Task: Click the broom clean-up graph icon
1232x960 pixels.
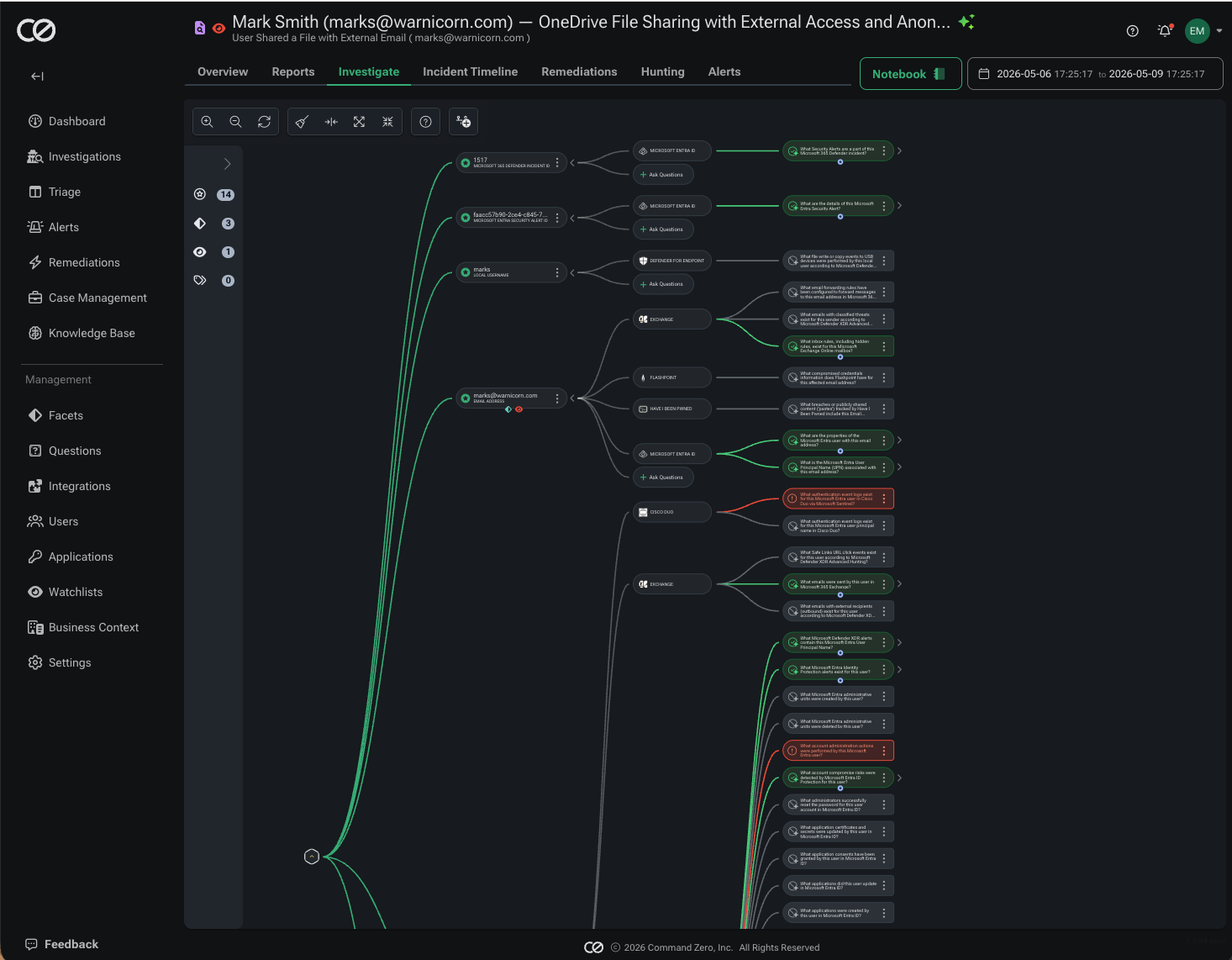Action: 302,122
